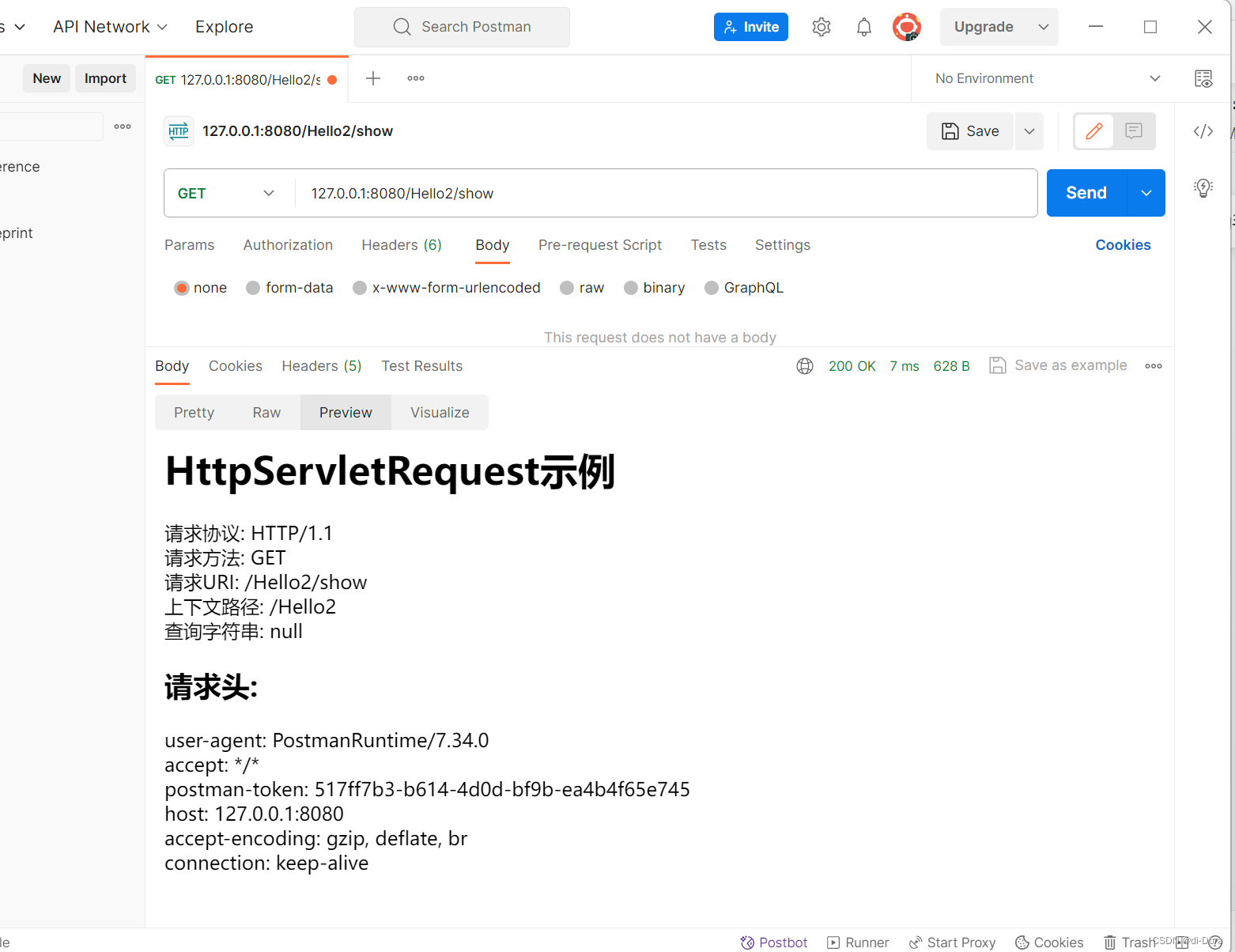The image size is (1235, 952).
Task: Open Postbot in the status bar
Action: coord(773,943)
